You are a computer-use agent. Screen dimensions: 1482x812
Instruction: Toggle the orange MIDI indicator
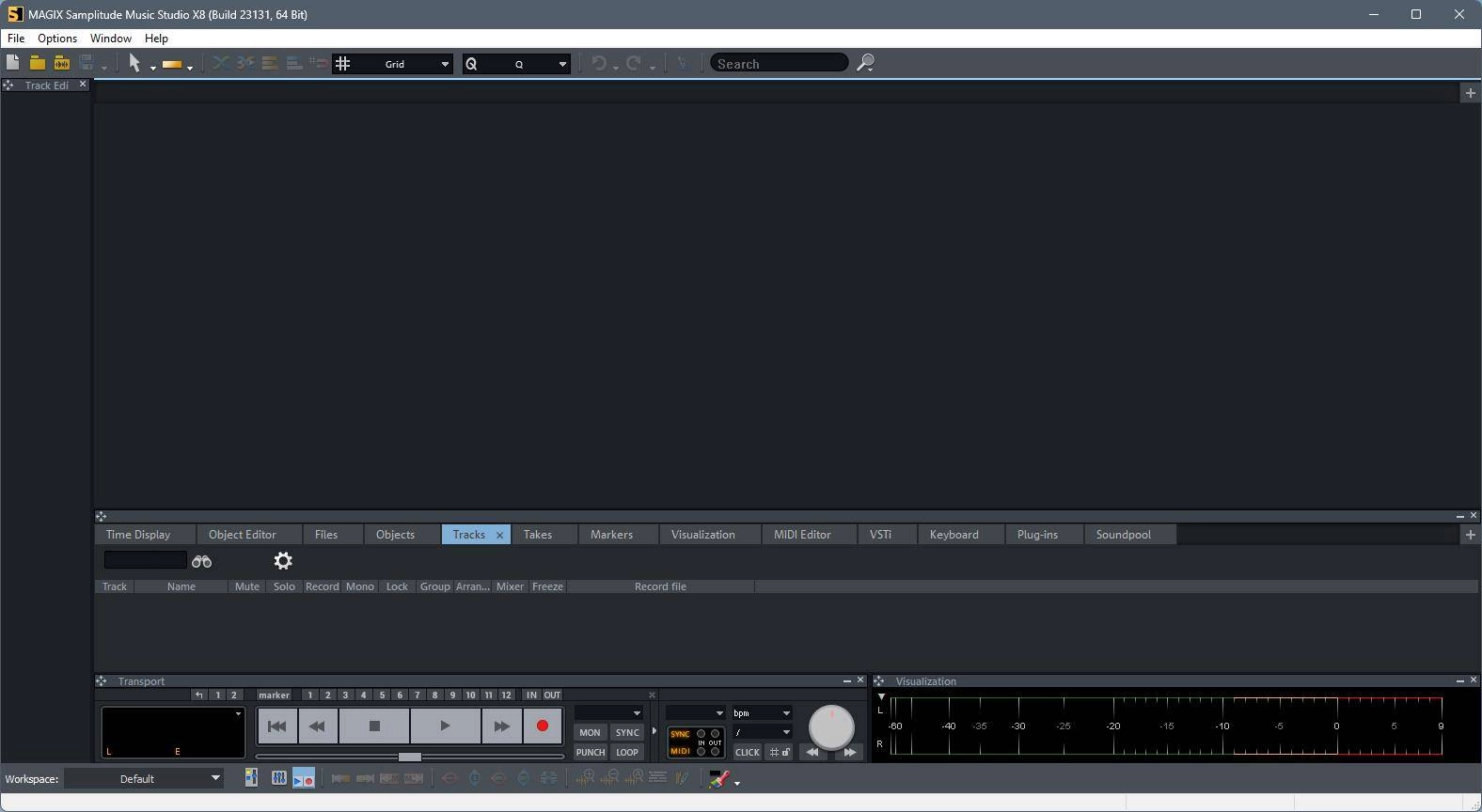(680, 751)
